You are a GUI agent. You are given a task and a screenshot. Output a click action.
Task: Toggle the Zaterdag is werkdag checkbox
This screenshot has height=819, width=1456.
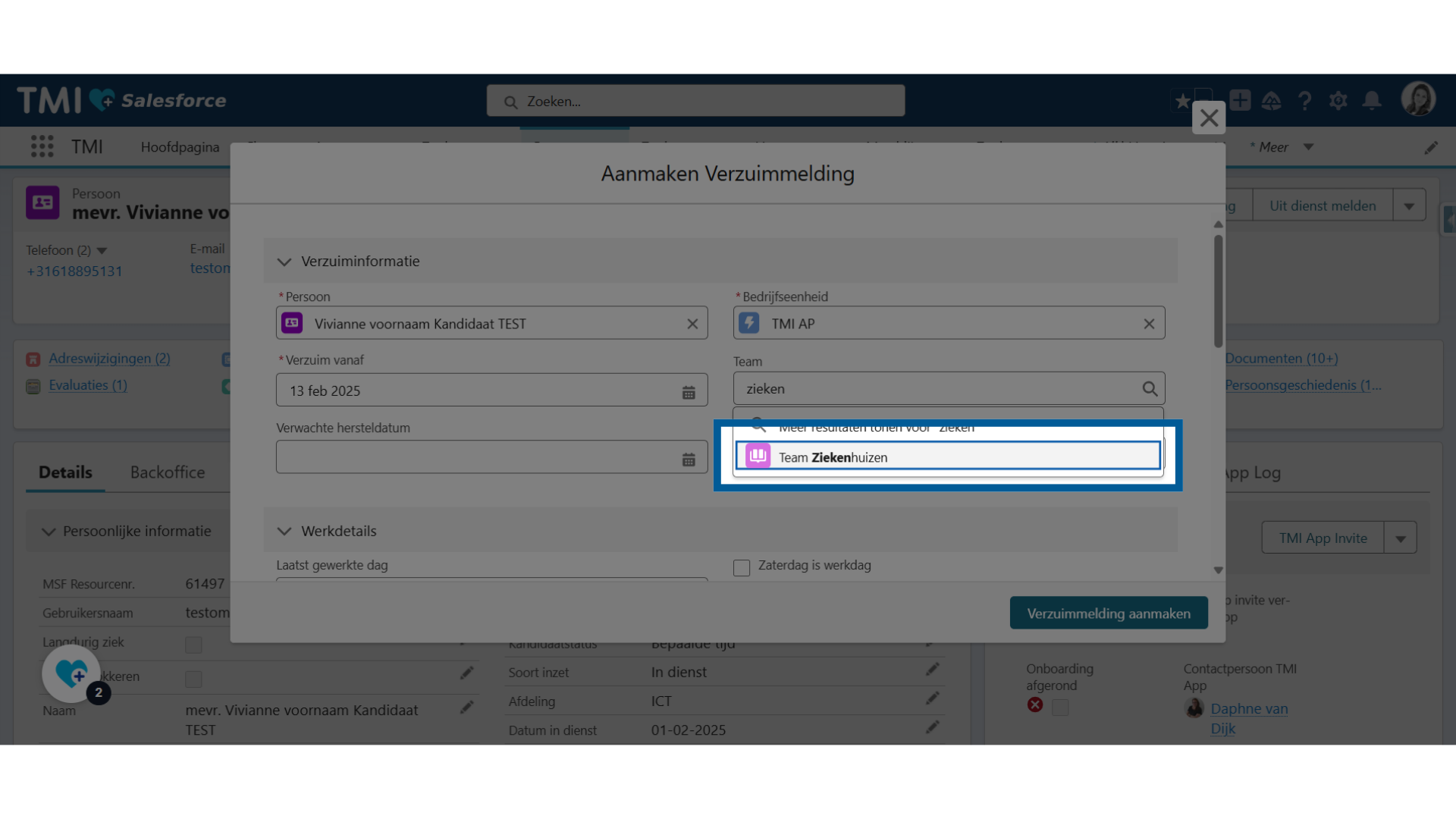click(x=741, y=566)
